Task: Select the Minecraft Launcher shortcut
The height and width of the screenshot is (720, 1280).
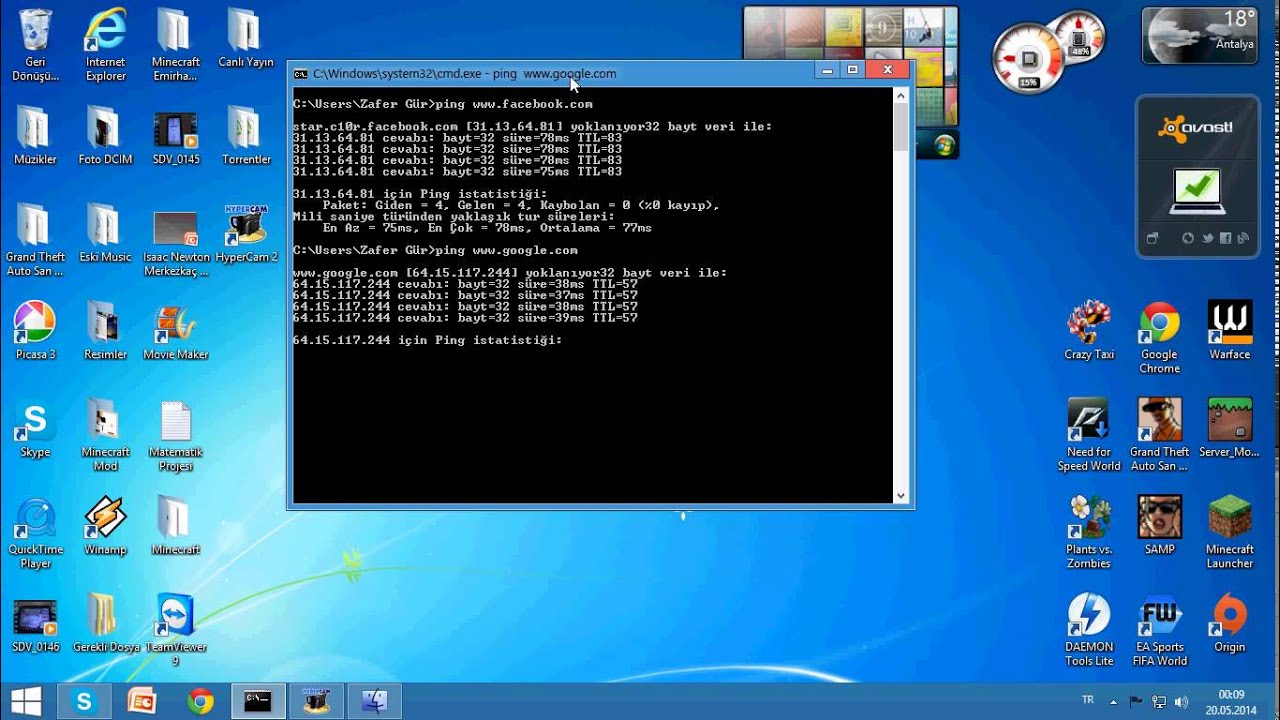Action: pyautogui.click(x=1229, y=532)
